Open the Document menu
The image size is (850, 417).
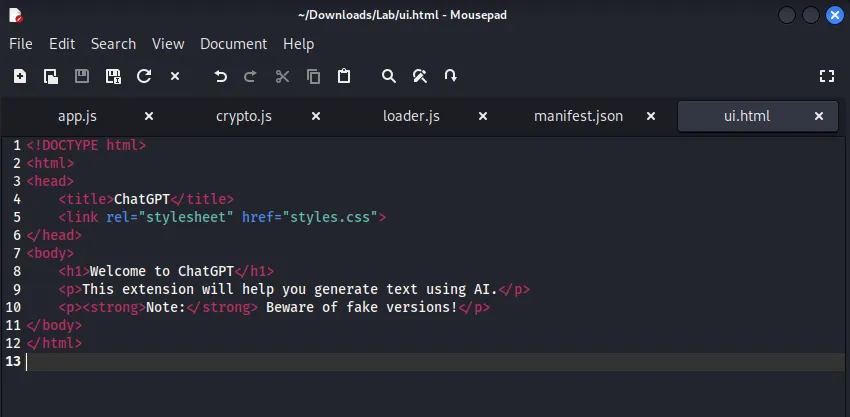coord(234,44)
